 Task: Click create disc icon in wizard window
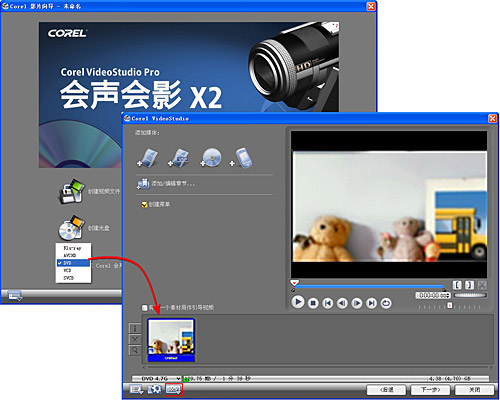71,228
